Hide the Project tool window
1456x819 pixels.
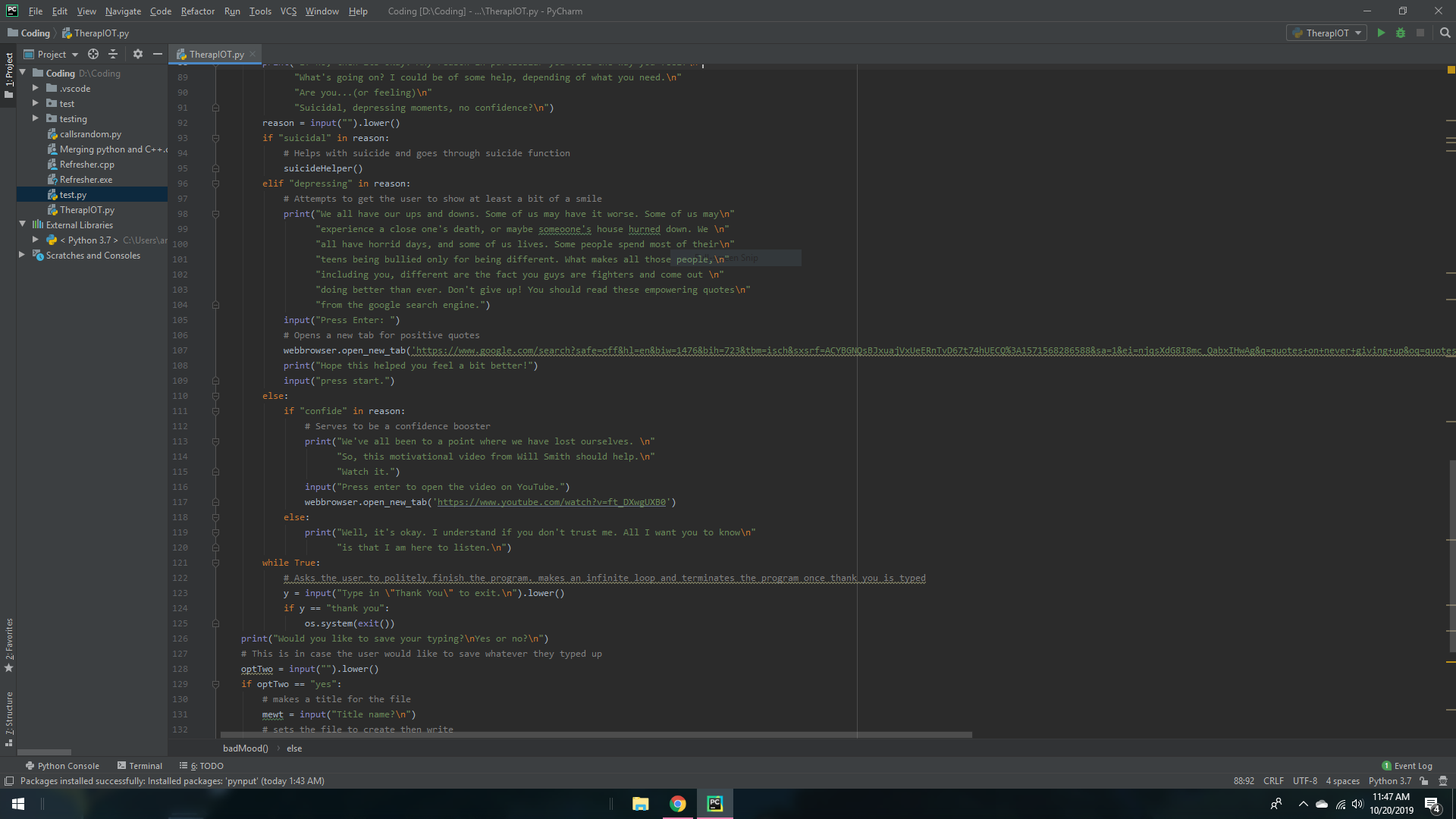click(x=157, y=54)
